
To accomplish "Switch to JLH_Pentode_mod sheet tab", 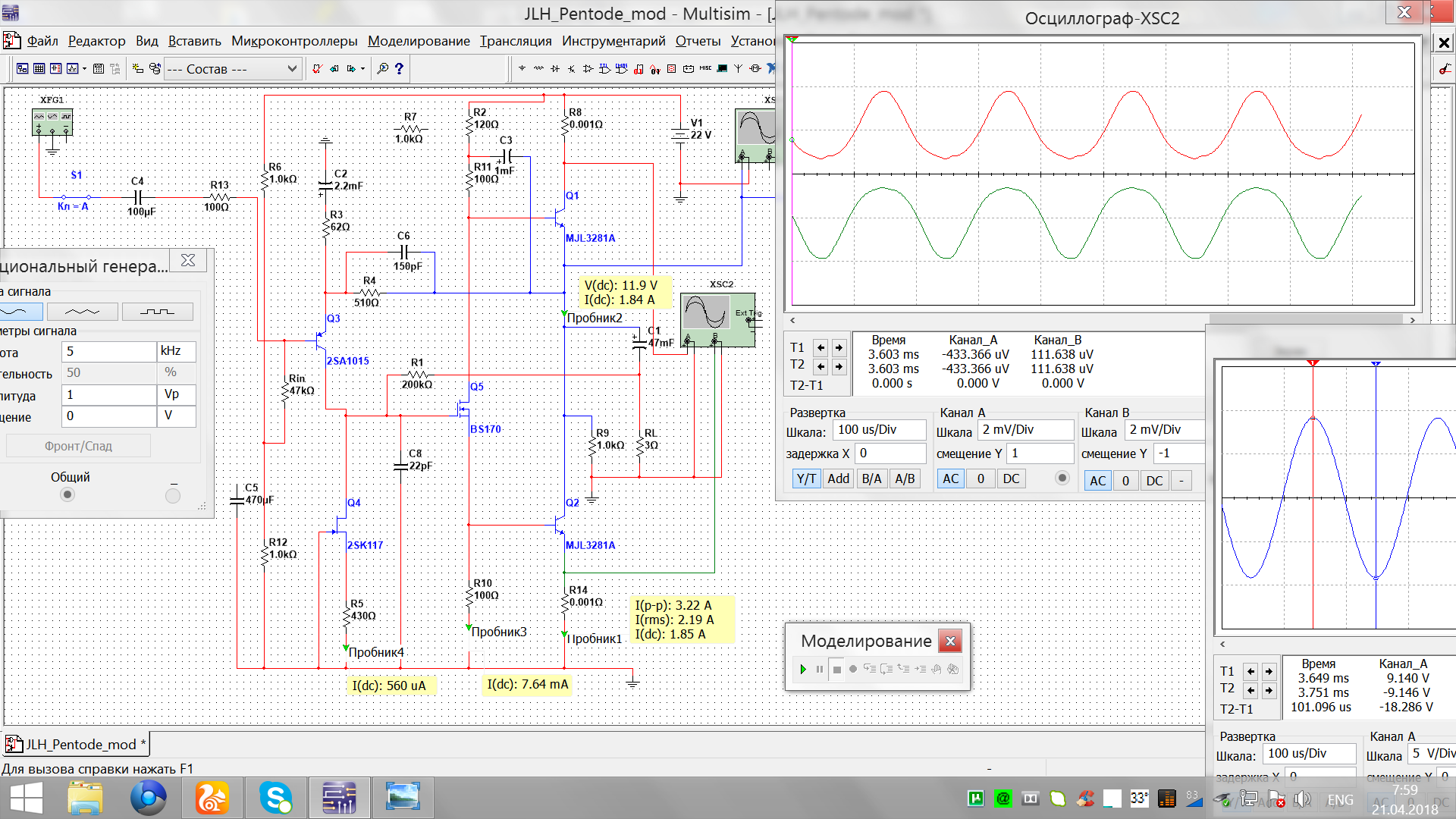I will [x=77, y=744].
